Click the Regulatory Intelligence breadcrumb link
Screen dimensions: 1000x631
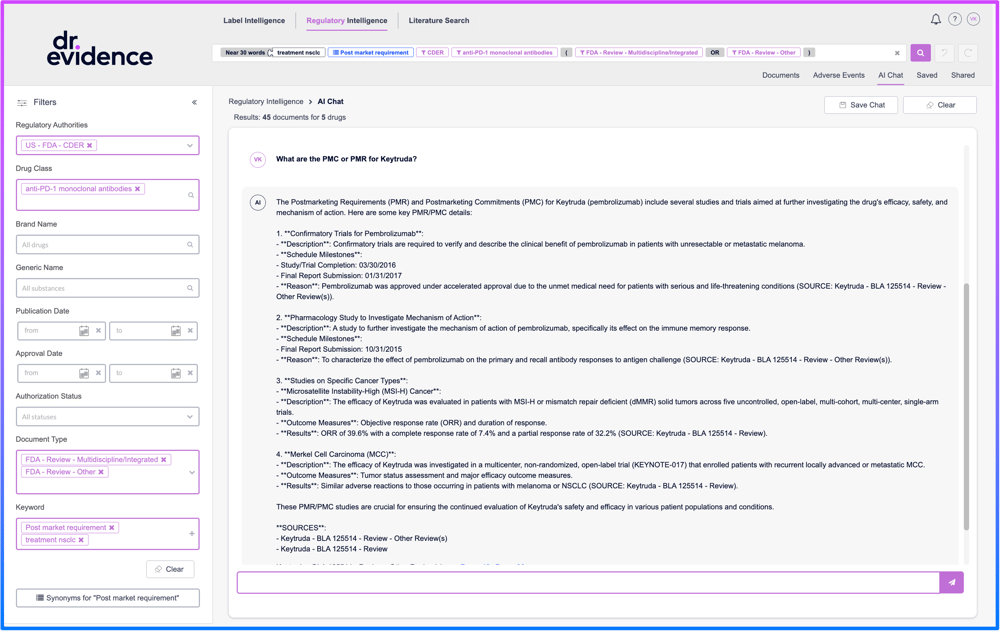coord(266,101)
